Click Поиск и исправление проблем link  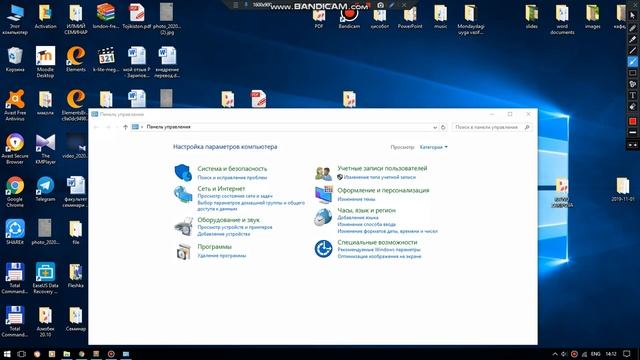232,178
